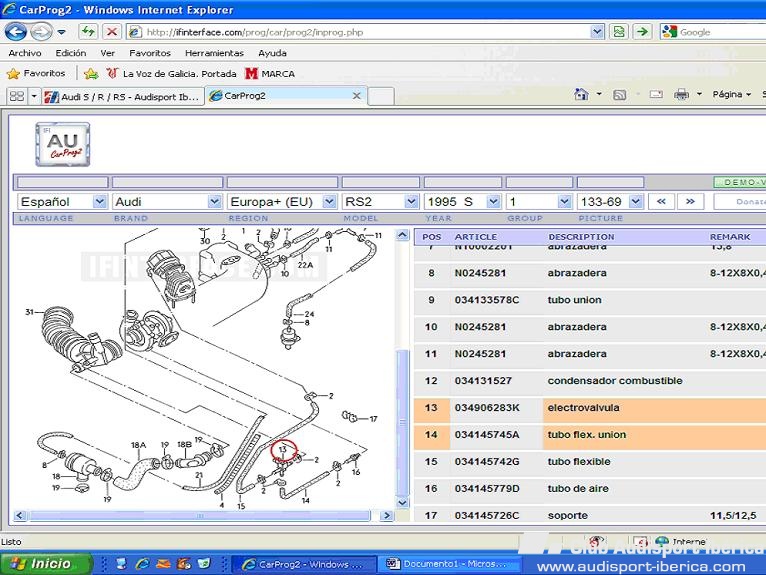766x575 pixels.
Task: Click the AU CarProg2 logo
Action: tap(63, 144)
